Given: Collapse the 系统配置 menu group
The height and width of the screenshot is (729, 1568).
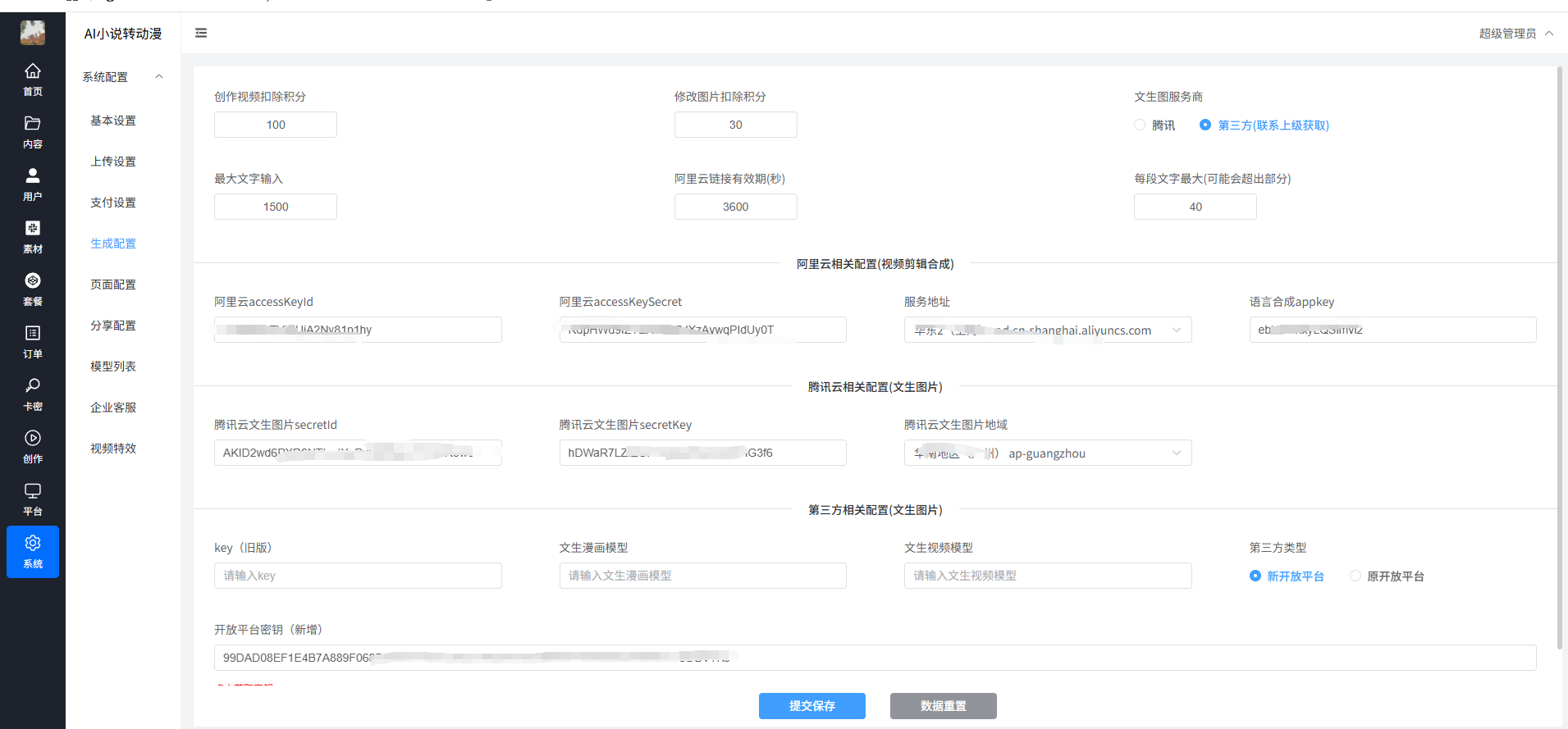Looking at the screenshot, I should 123,77.
